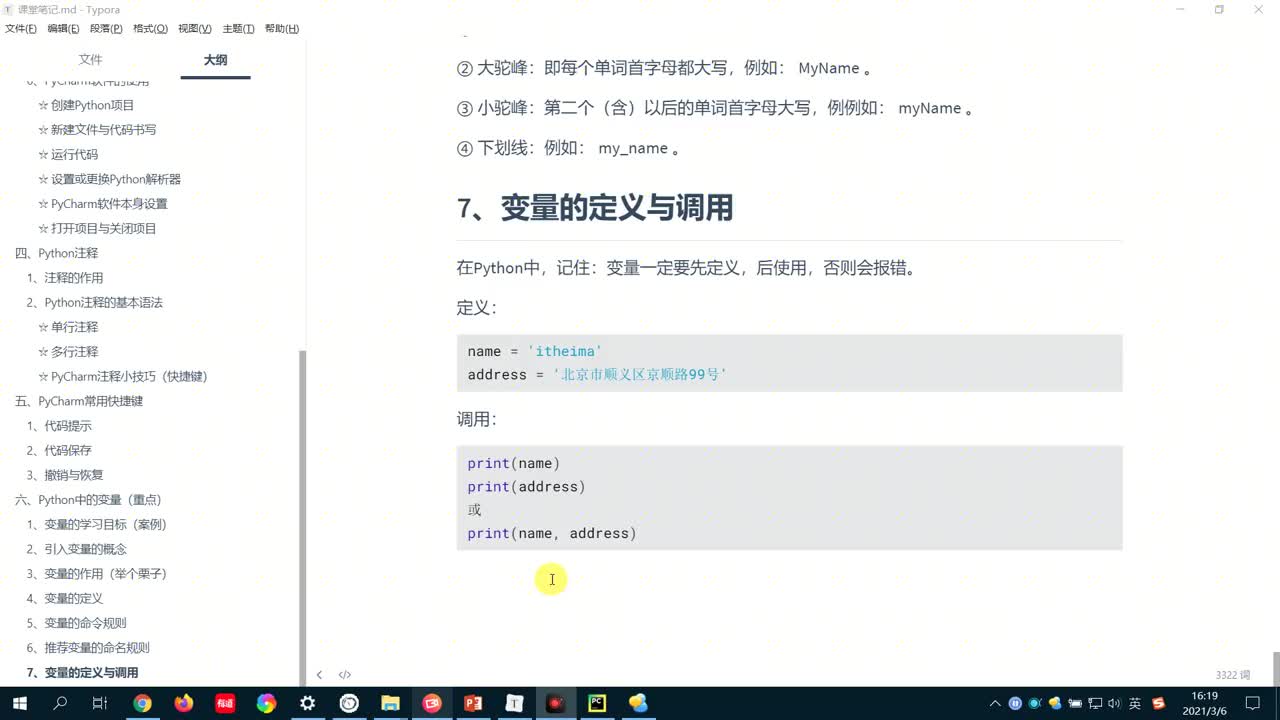Open outline item 4、变量的定义

(64, 599)
